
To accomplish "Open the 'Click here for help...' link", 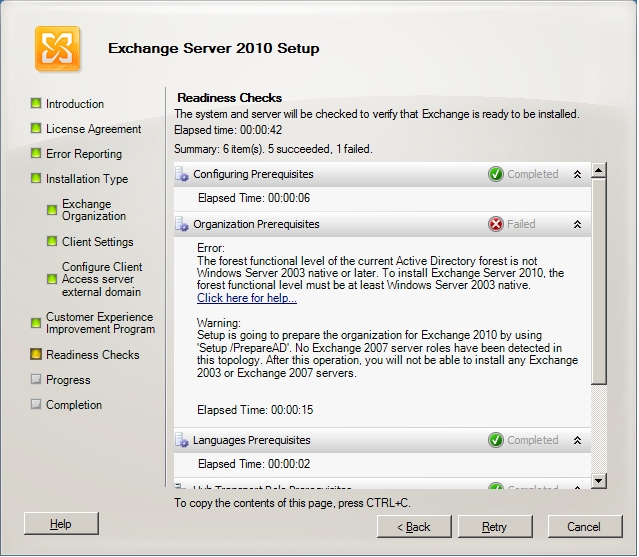I will pyautogui.click(x=247, y=298).
